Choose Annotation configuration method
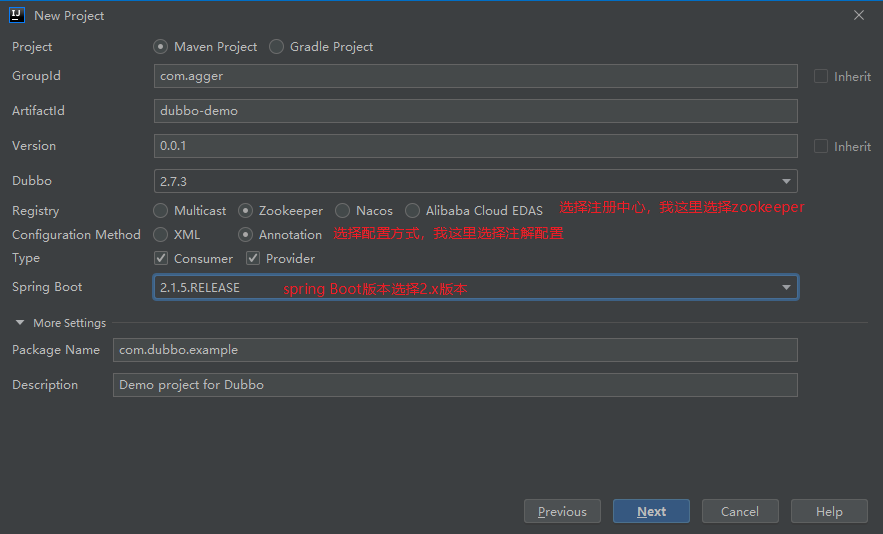The width and height of the screenshot is (883, 534). click(x=246, y=234)
